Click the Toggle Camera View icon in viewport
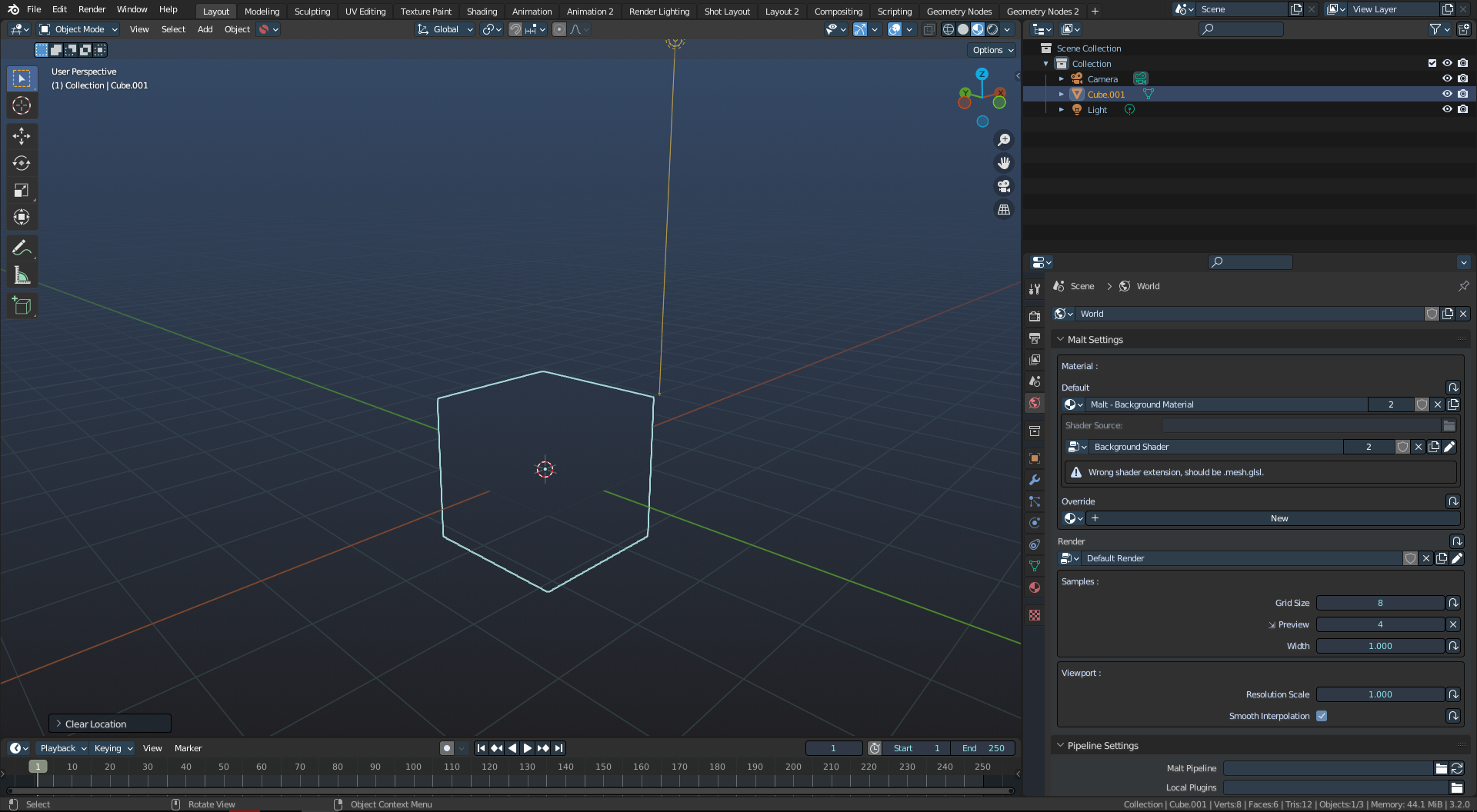This screenshot has width=1477, height=812. click(x=1003, y=186)
